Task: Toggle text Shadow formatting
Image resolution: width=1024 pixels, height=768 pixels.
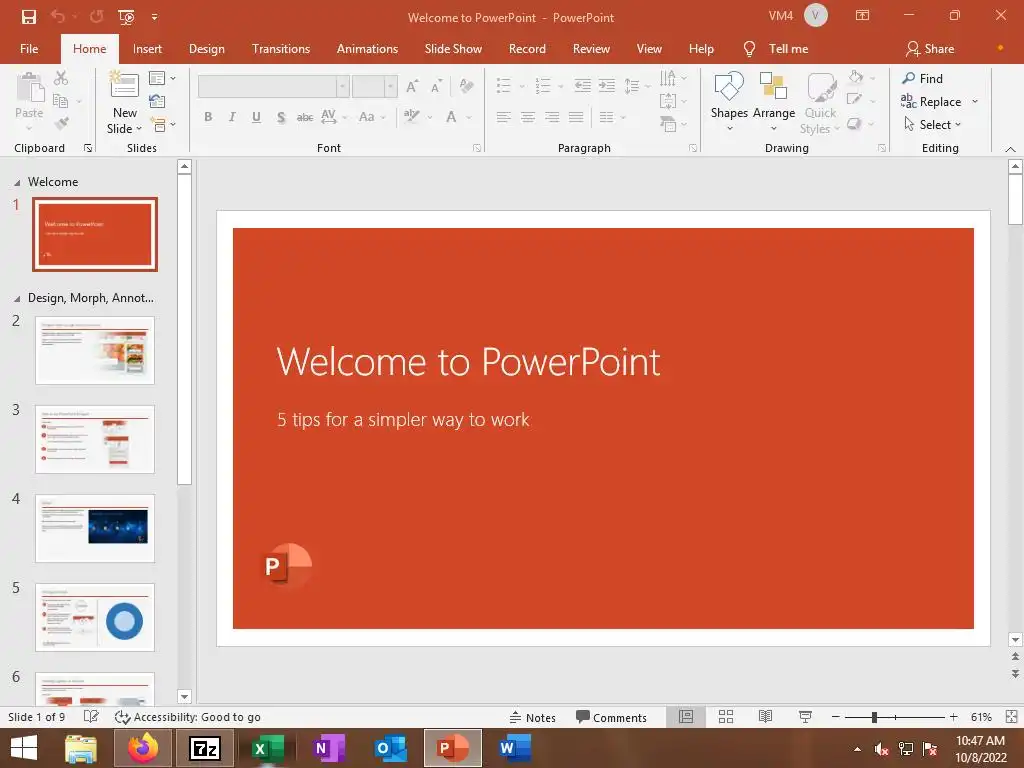Action: 281,117
